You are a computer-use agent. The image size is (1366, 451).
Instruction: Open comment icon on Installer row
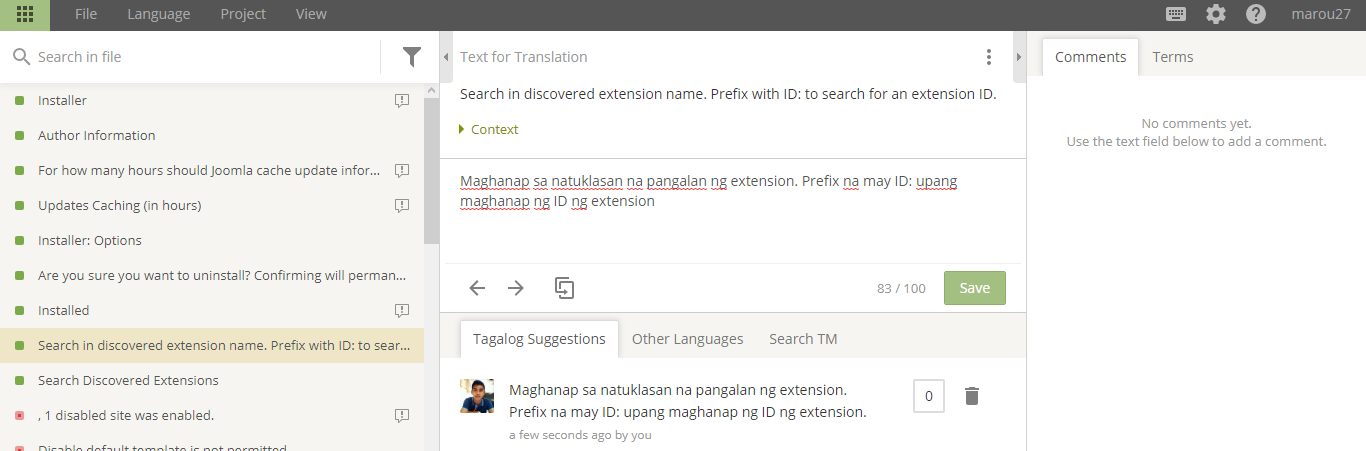402,100
